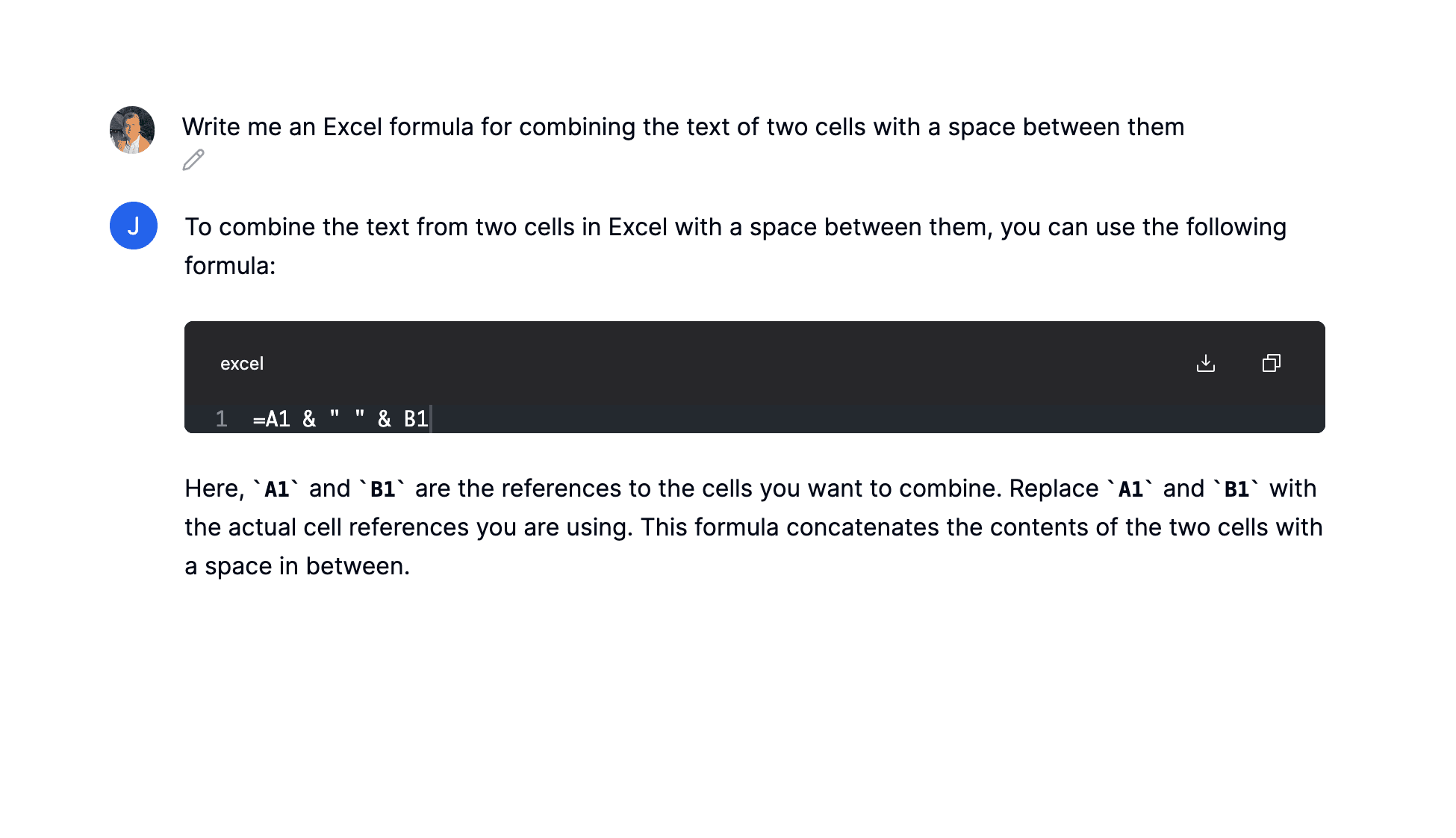Viewport: 1456px width, 838px height.
Task: Download the excel code snippet
Action: pos(1205,363)
